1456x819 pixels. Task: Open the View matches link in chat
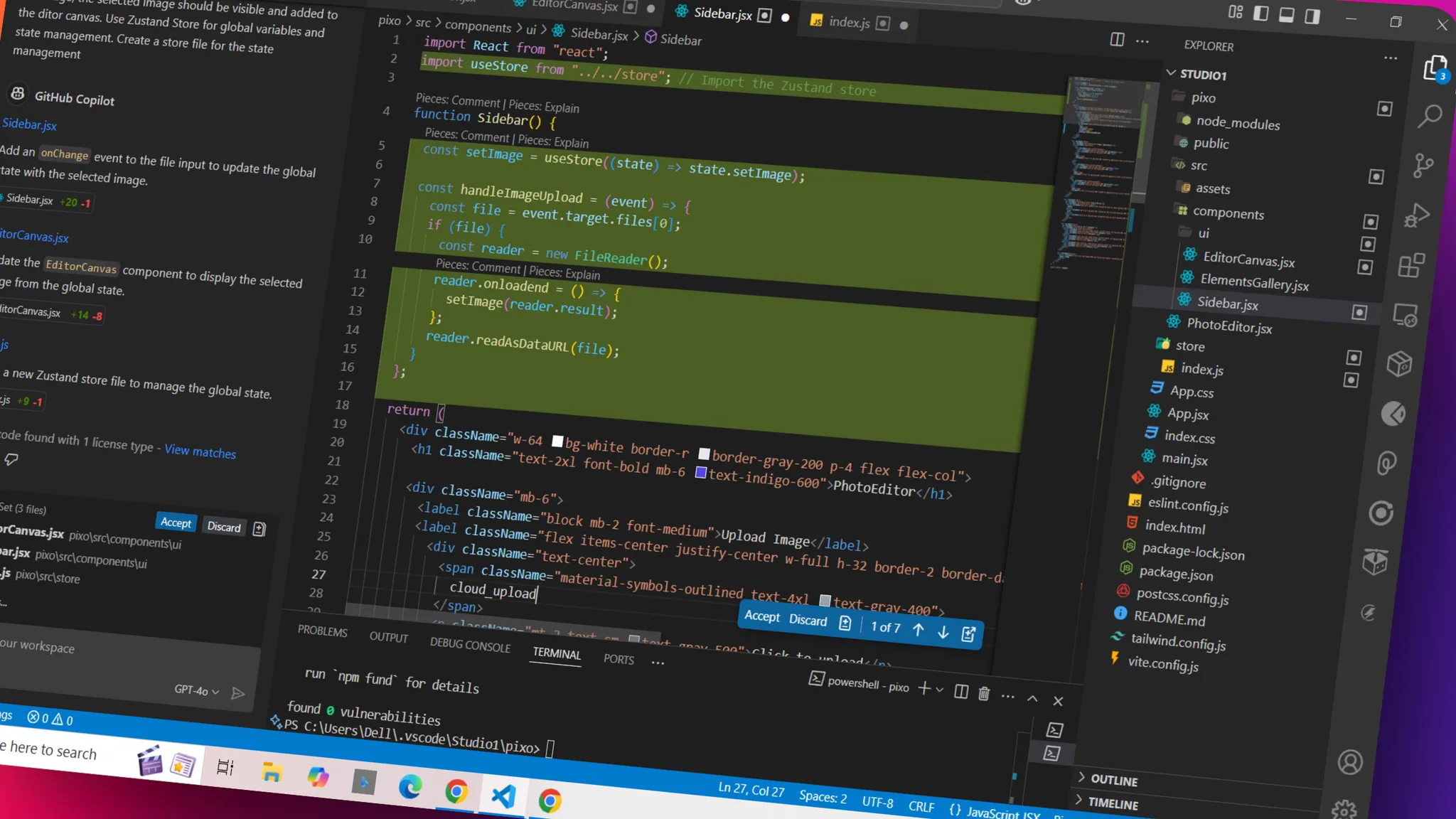(x=200, y=451)
